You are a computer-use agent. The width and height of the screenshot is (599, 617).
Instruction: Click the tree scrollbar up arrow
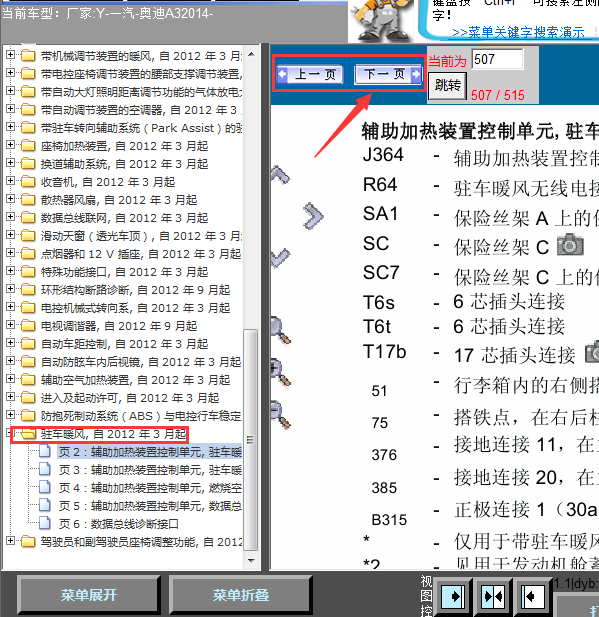click(x=251, y=54)
